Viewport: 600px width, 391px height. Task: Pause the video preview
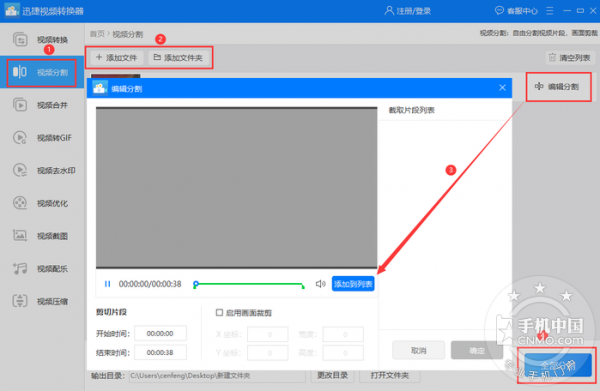108,284
